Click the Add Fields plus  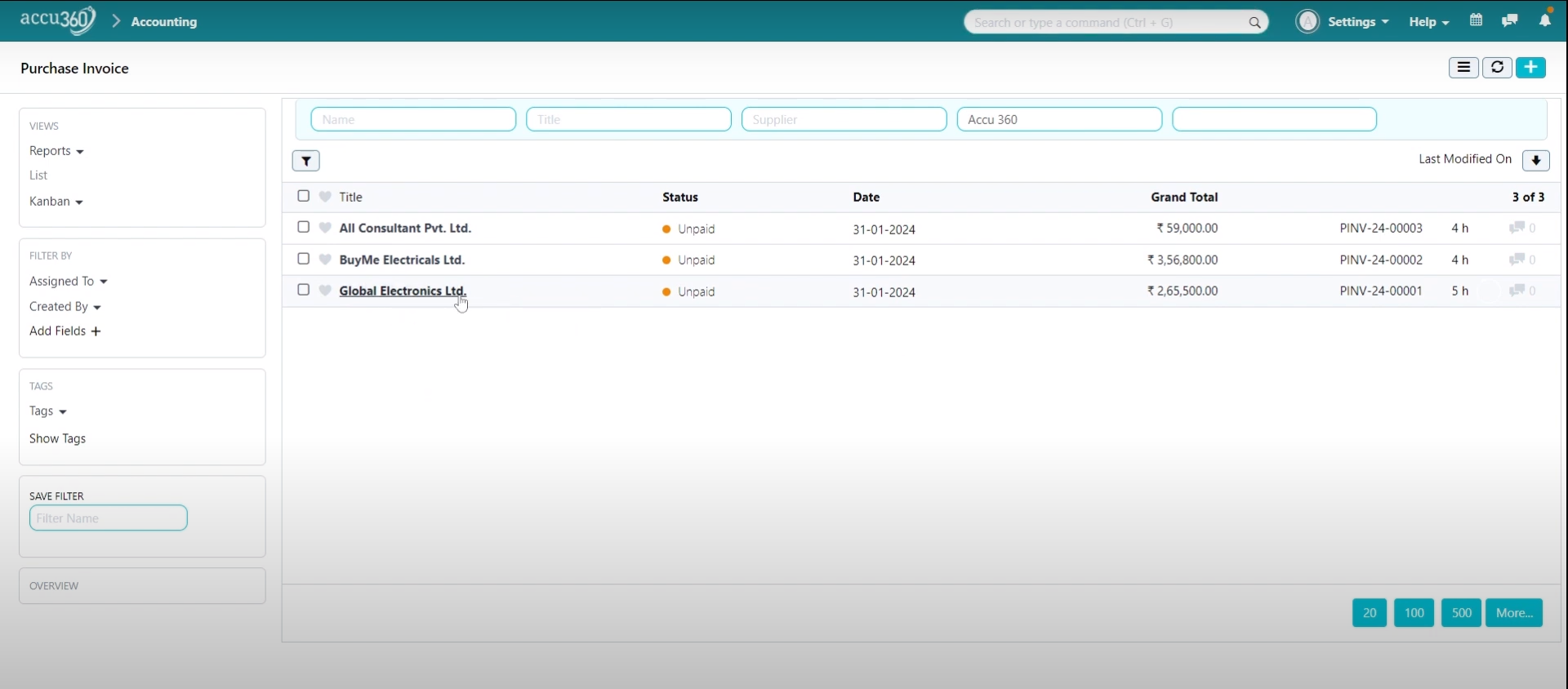pyautogui.click(x=96, y=331)
